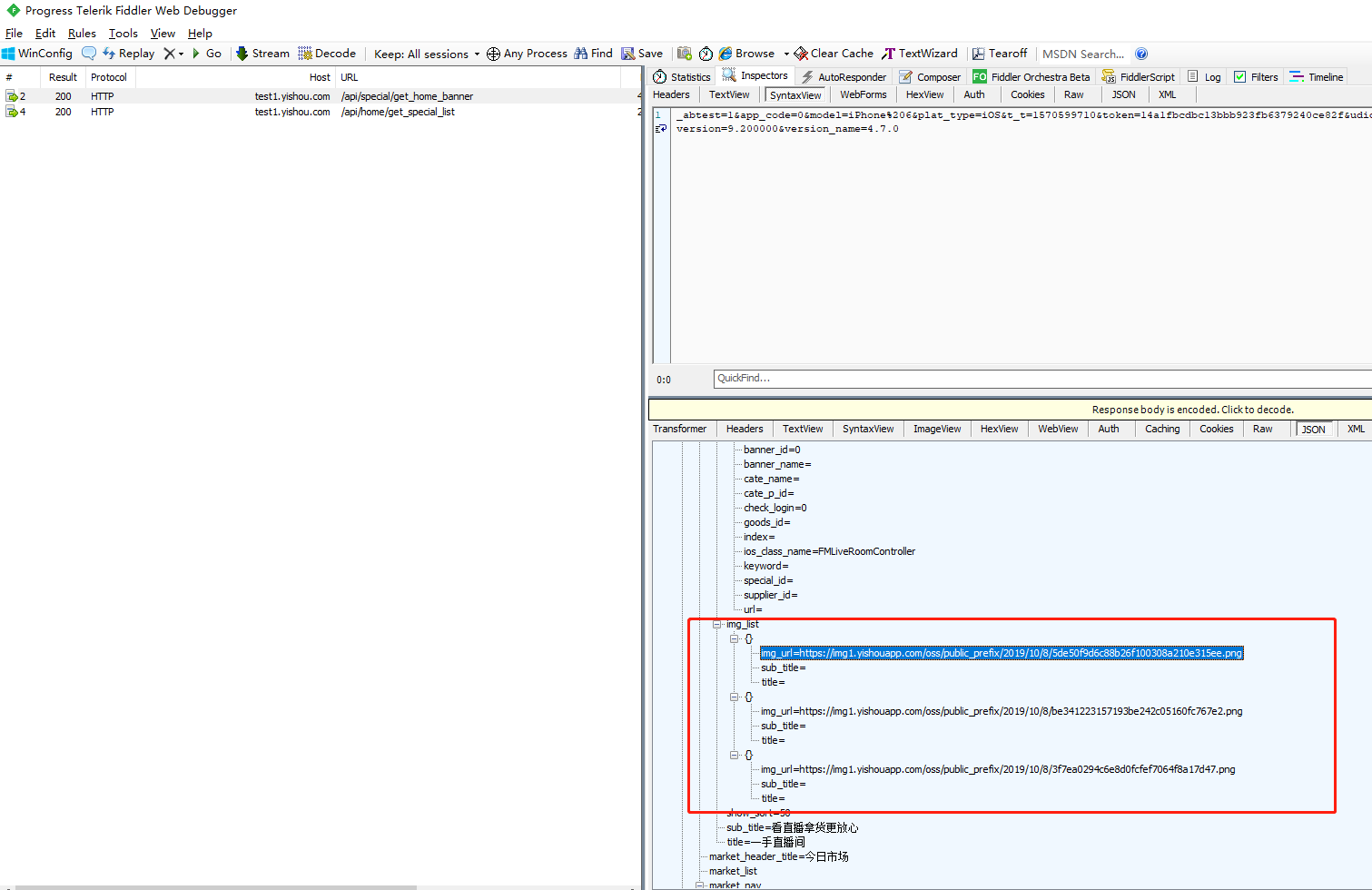Collapse the first img_list object node
The height and width of the screenshot is (890, 1372).
(735, 639)
